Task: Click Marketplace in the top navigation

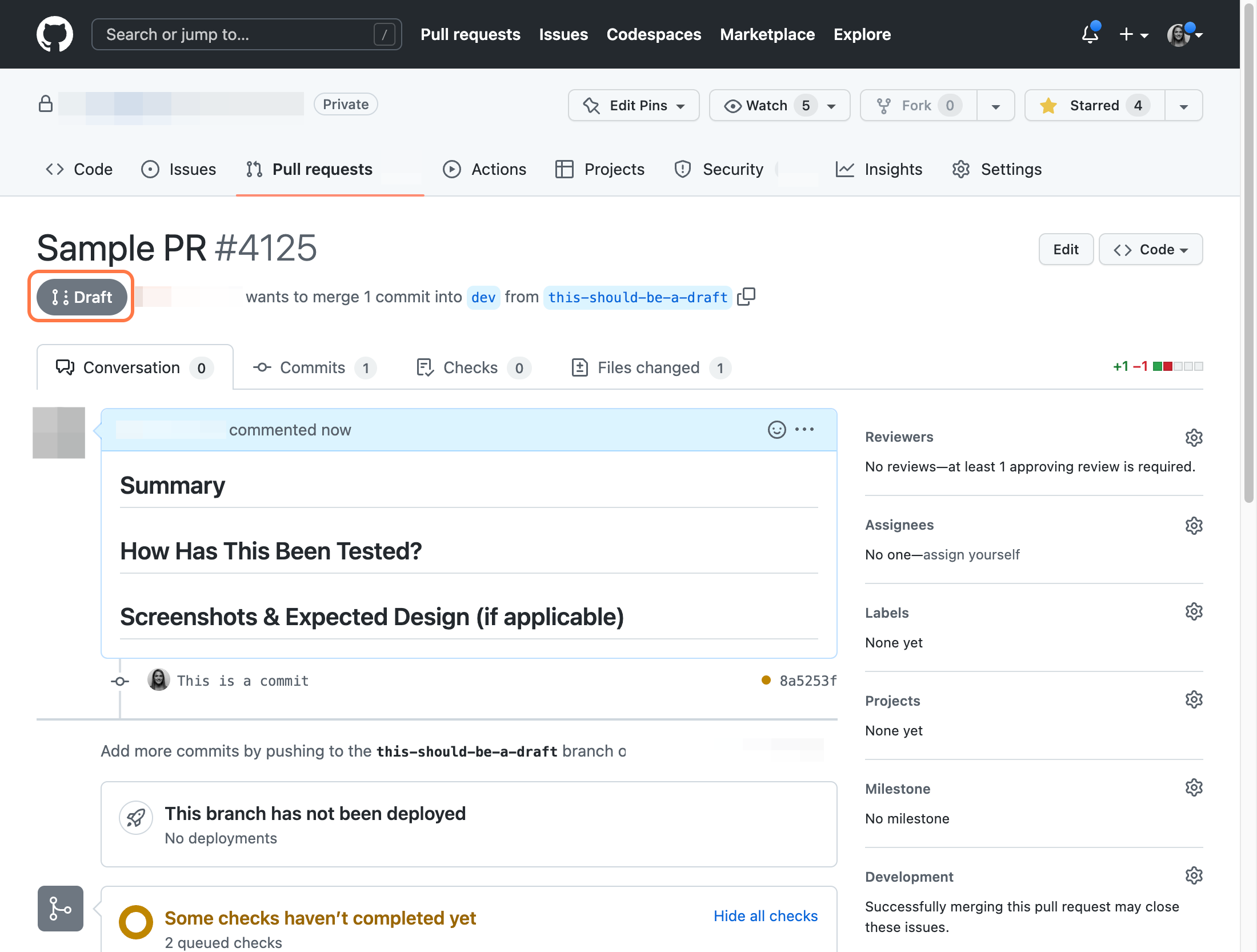Action: pyautogui.click(x=767, y=34)
